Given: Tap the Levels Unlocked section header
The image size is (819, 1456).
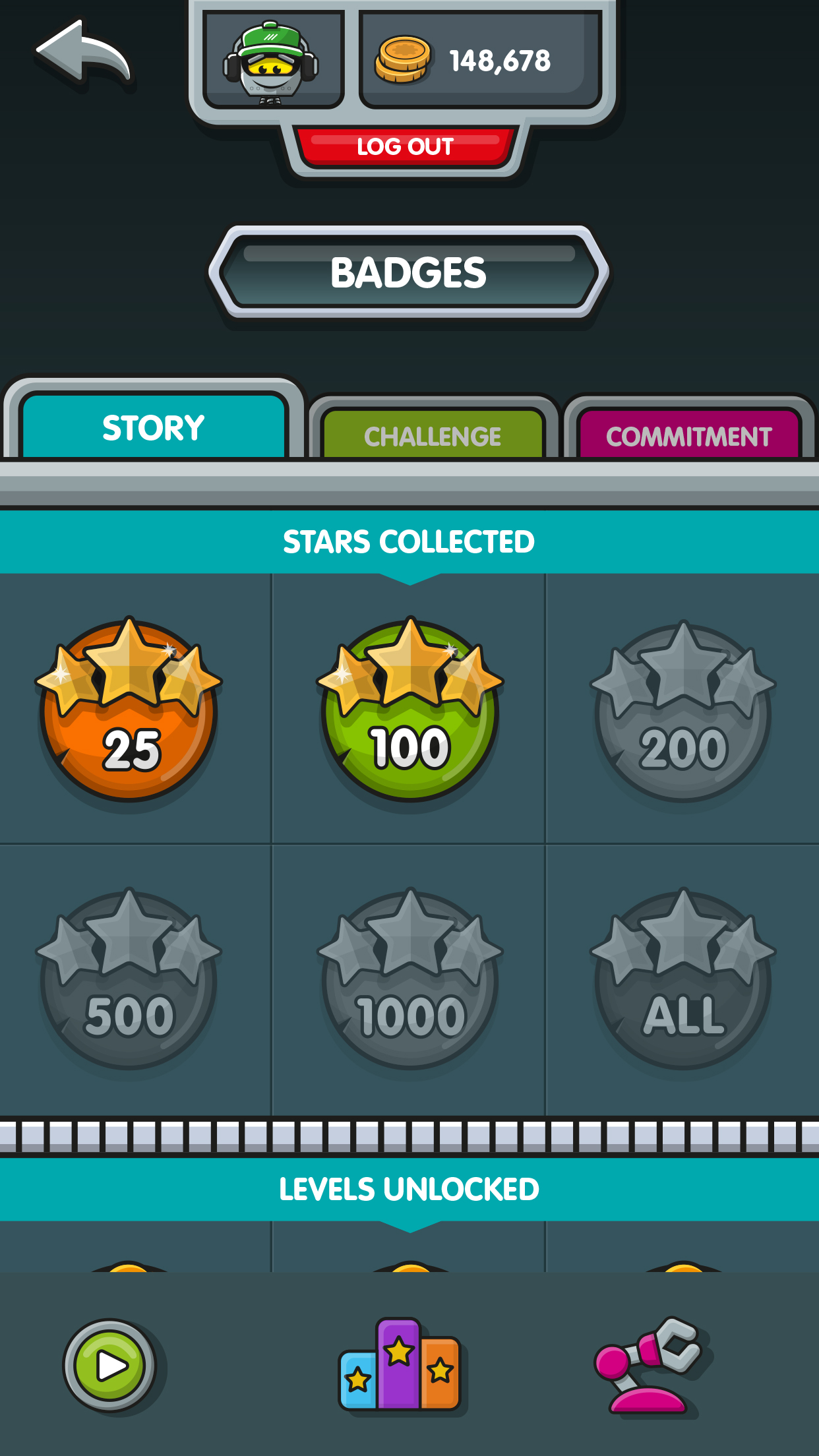Looking at the screenshot, I should click(409, 1189).
